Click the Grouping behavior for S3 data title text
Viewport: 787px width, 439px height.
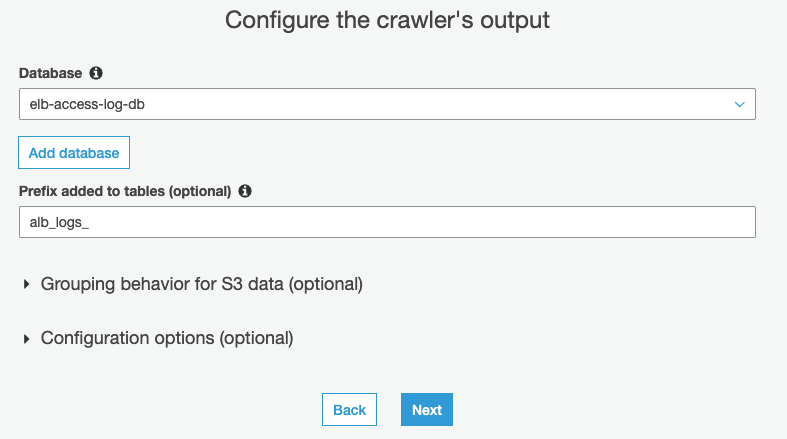[201, 285]
